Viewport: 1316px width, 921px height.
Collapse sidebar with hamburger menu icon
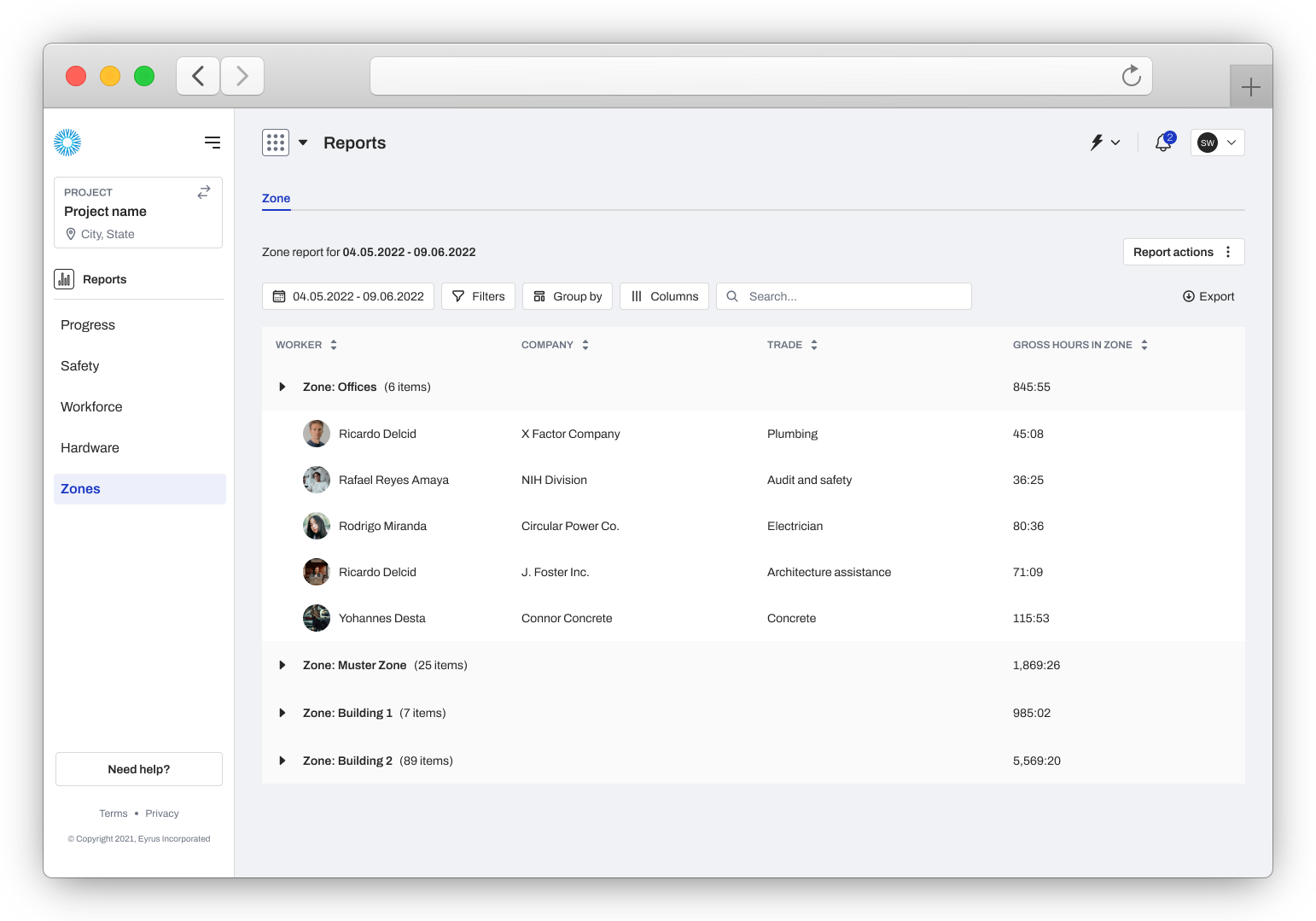click(213, 143)
